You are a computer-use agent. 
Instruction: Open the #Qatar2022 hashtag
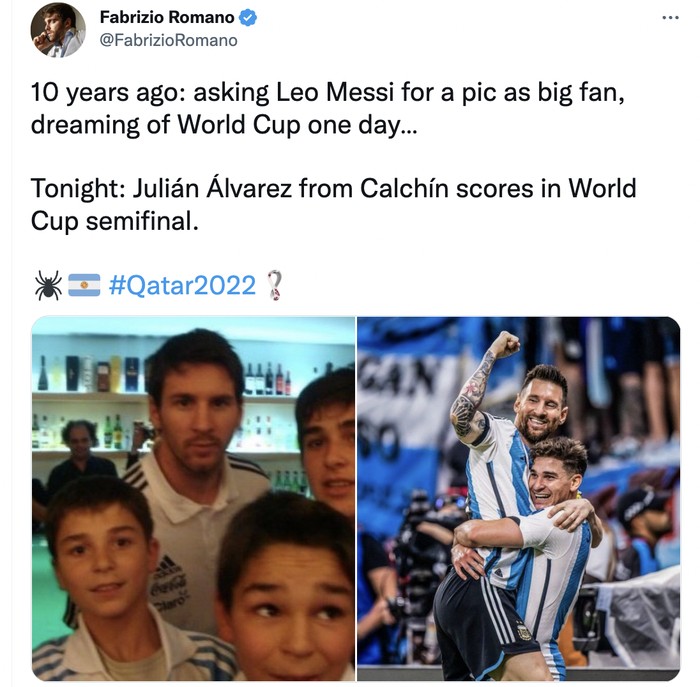pyautogui.click(x=182, y=285)
